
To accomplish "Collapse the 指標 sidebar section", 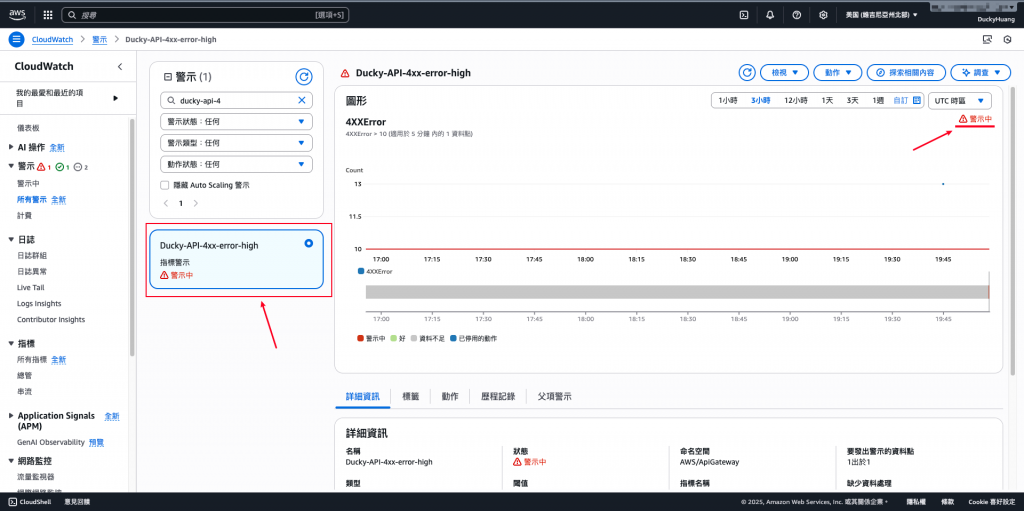I will 12,343.
